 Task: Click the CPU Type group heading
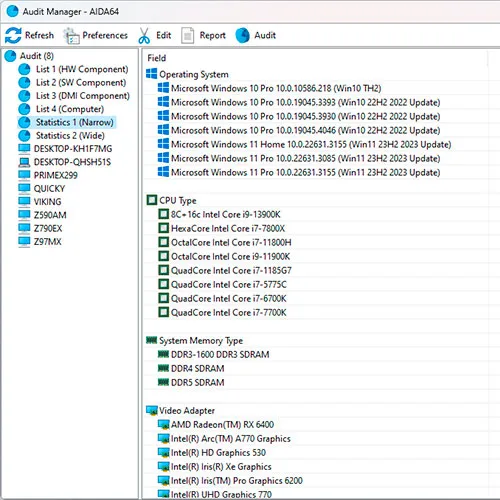click(178, 200)
